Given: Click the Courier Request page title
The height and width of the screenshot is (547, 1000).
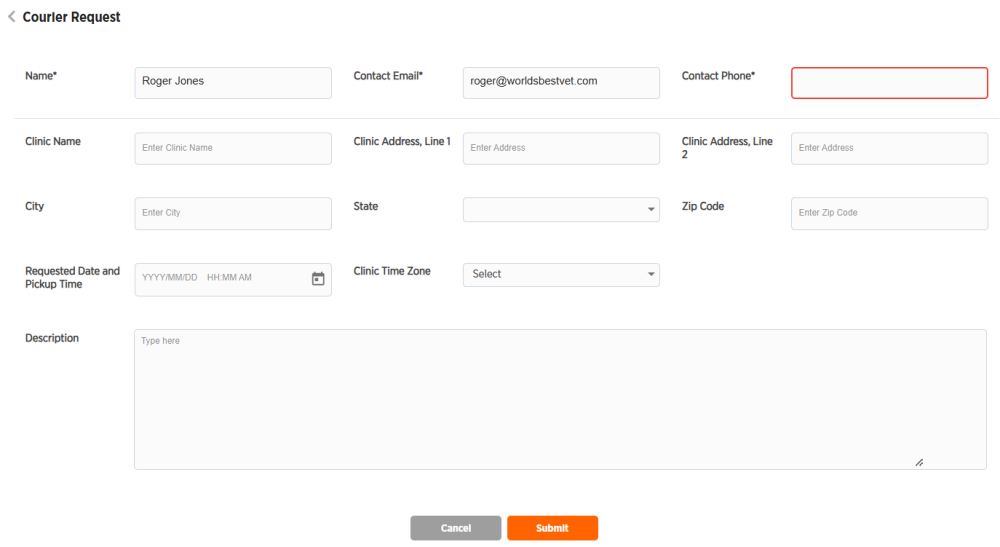Looking at the screenshot, I should [71, 17].
